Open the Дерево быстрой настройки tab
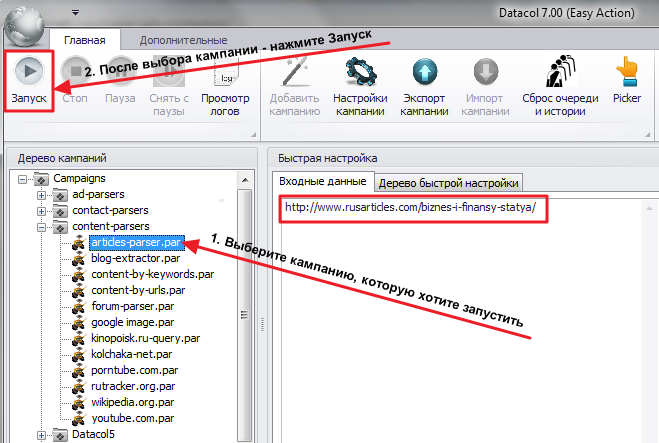 [448, 183]
